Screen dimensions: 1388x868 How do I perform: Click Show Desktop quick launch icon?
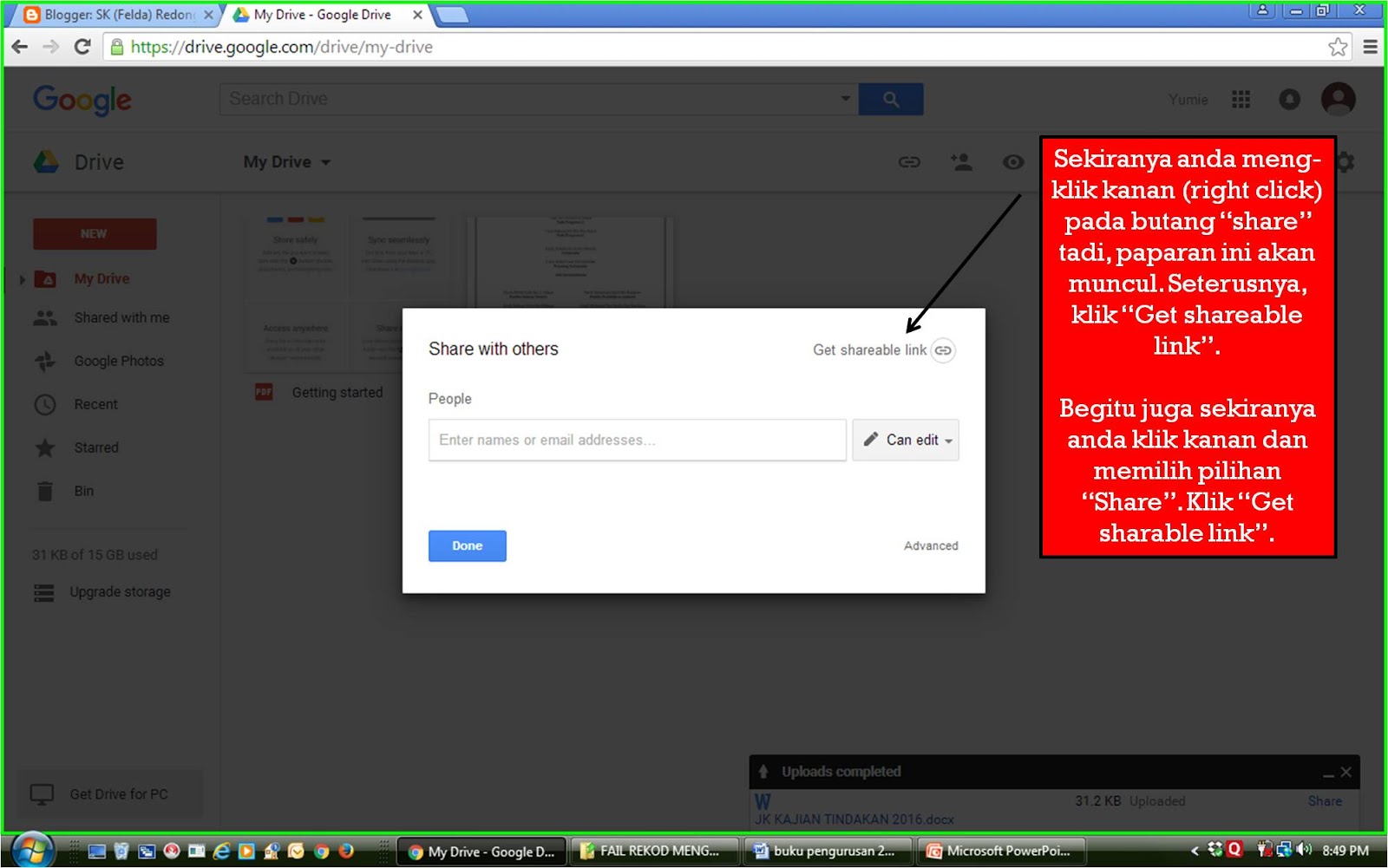point(96,852)
